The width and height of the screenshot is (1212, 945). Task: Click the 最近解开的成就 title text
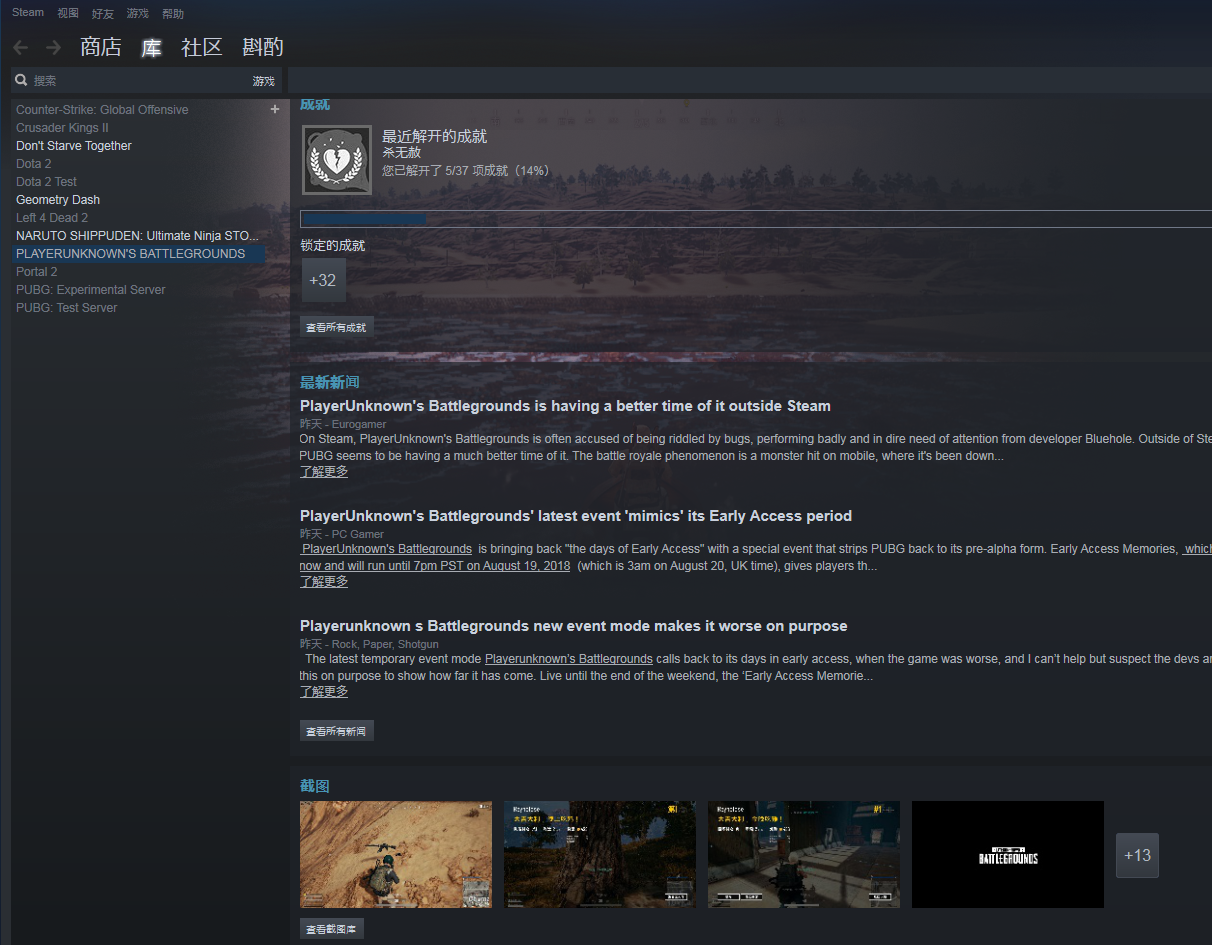click(435, 136)
